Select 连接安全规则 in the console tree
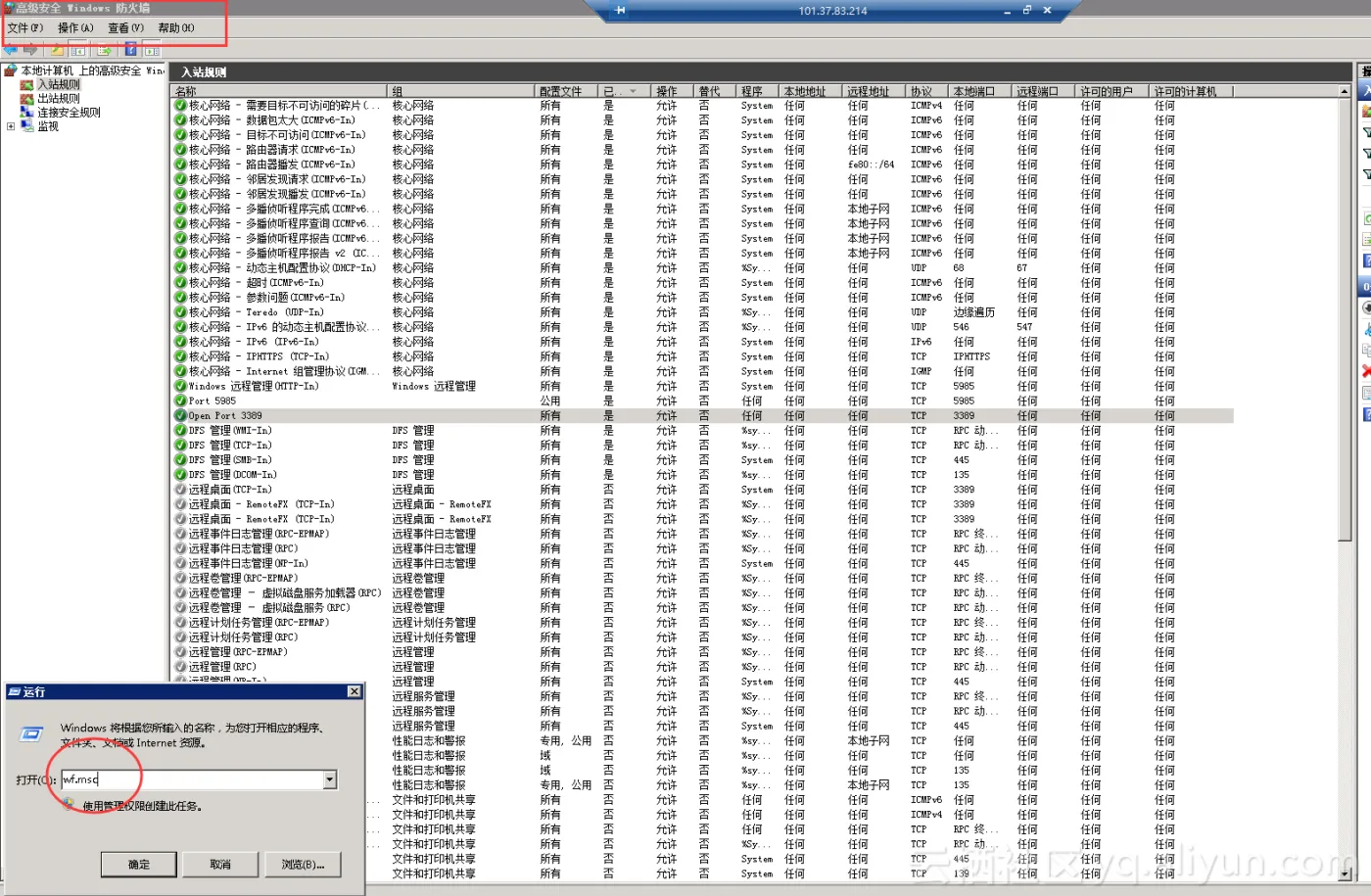Image resolution: width=1371 pixels, height=896 pixels. tap(69, 113)
